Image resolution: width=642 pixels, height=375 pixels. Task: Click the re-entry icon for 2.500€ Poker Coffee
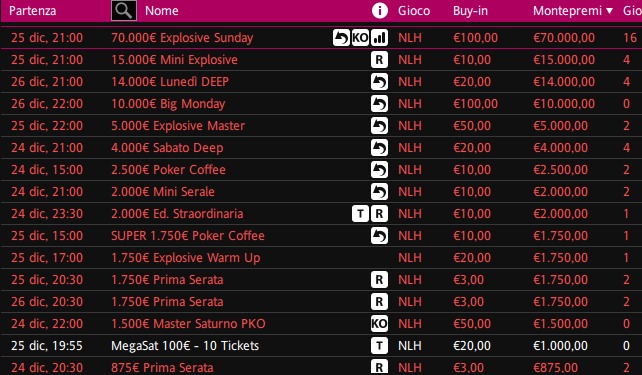pyautogui.click(x=380, y=169)
